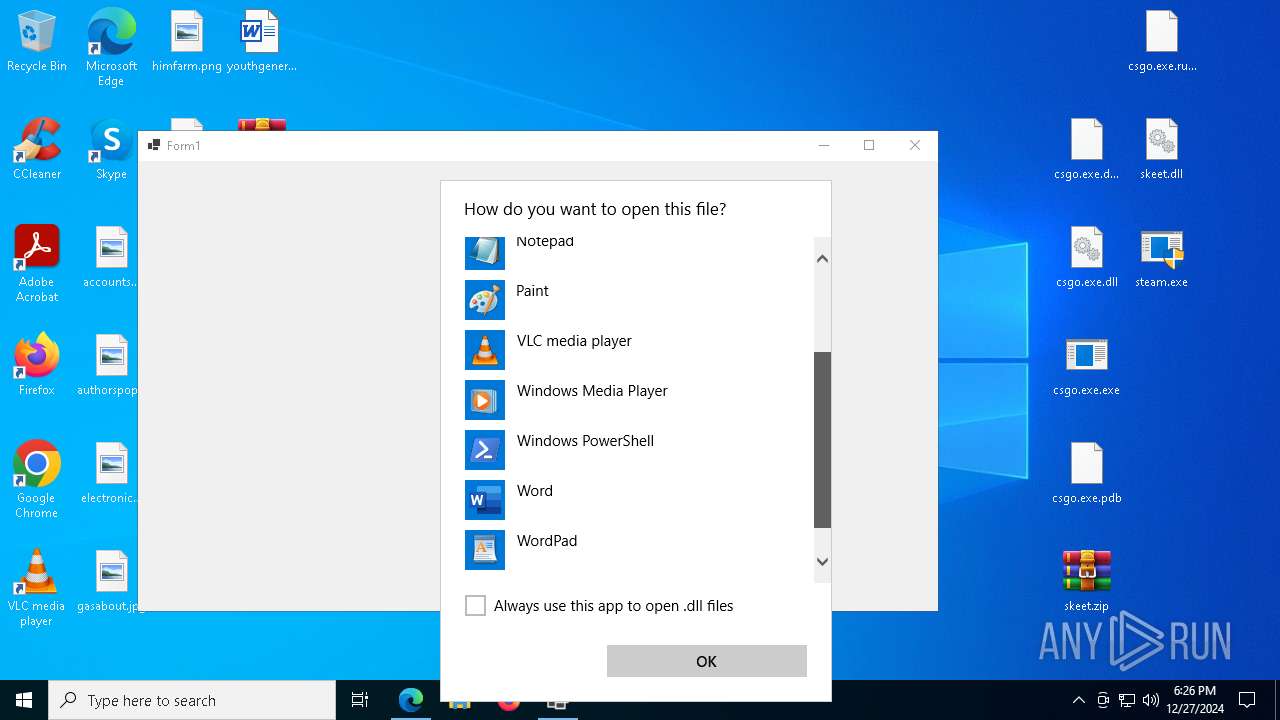This screenshot has height=720, width=1280.
Task: Click the taskbar search box
Action: pyautogui.click(x=192, y=700)
